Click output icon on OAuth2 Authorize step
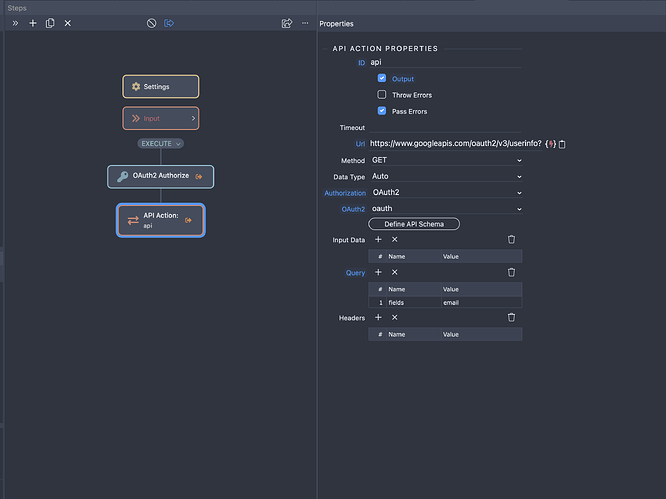This screenshot has height=499, width=666. point(199,177)
